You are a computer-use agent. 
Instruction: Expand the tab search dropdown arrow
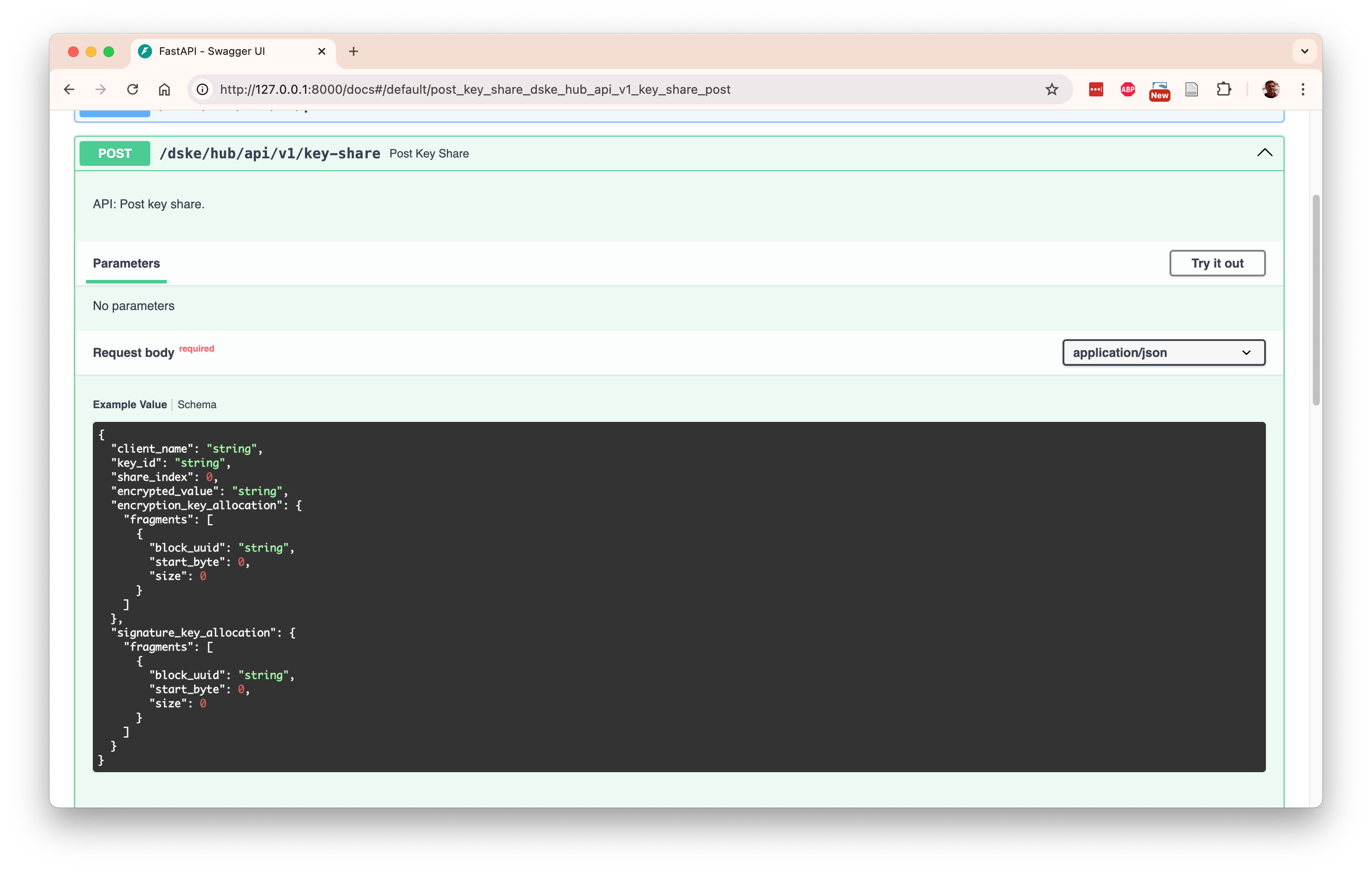[x=1304, y=51]
